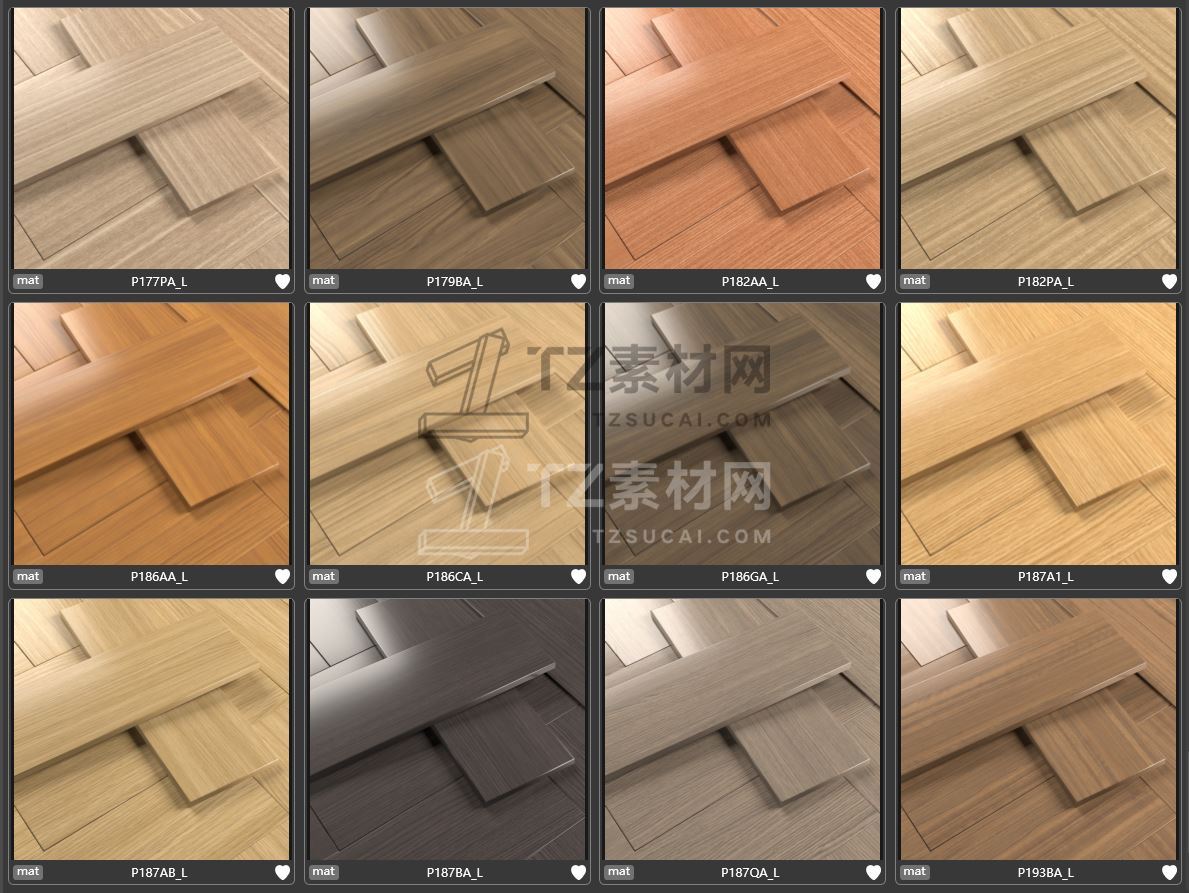Click the mat badge on P187A1_L
Image resolution: width=1189 pixels, height=893 pixels.
click(x=914, y=576)
